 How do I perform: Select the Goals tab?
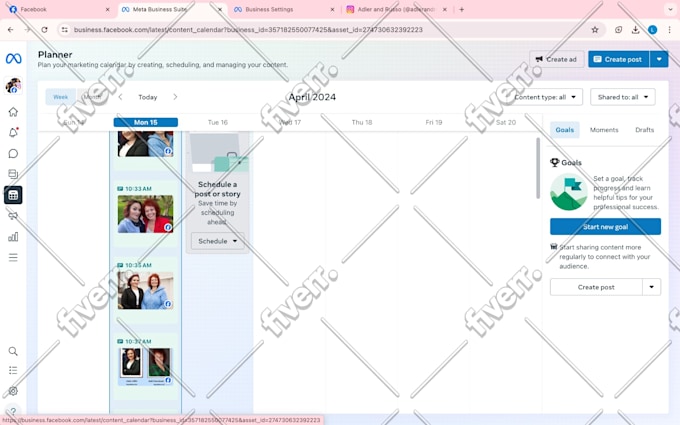point(565,130)
